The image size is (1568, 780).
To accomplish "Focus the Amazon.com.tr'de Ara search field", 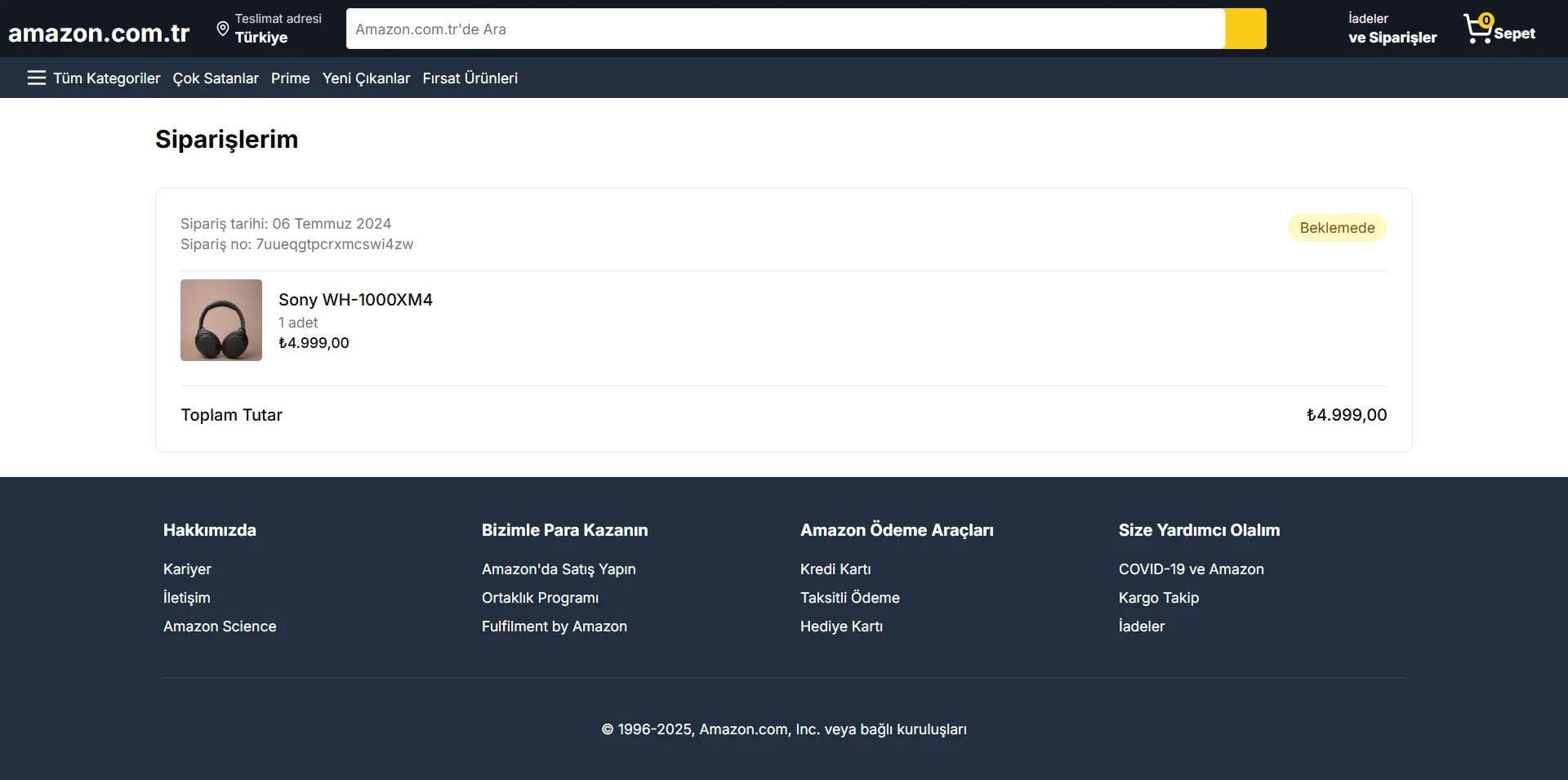I will [786, 29].
